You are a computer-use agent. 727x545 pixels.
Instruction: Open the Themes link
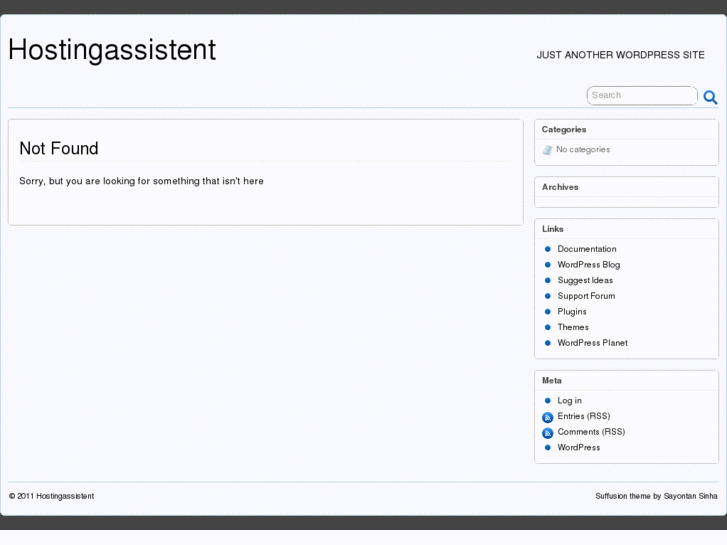tap(573, 327)
